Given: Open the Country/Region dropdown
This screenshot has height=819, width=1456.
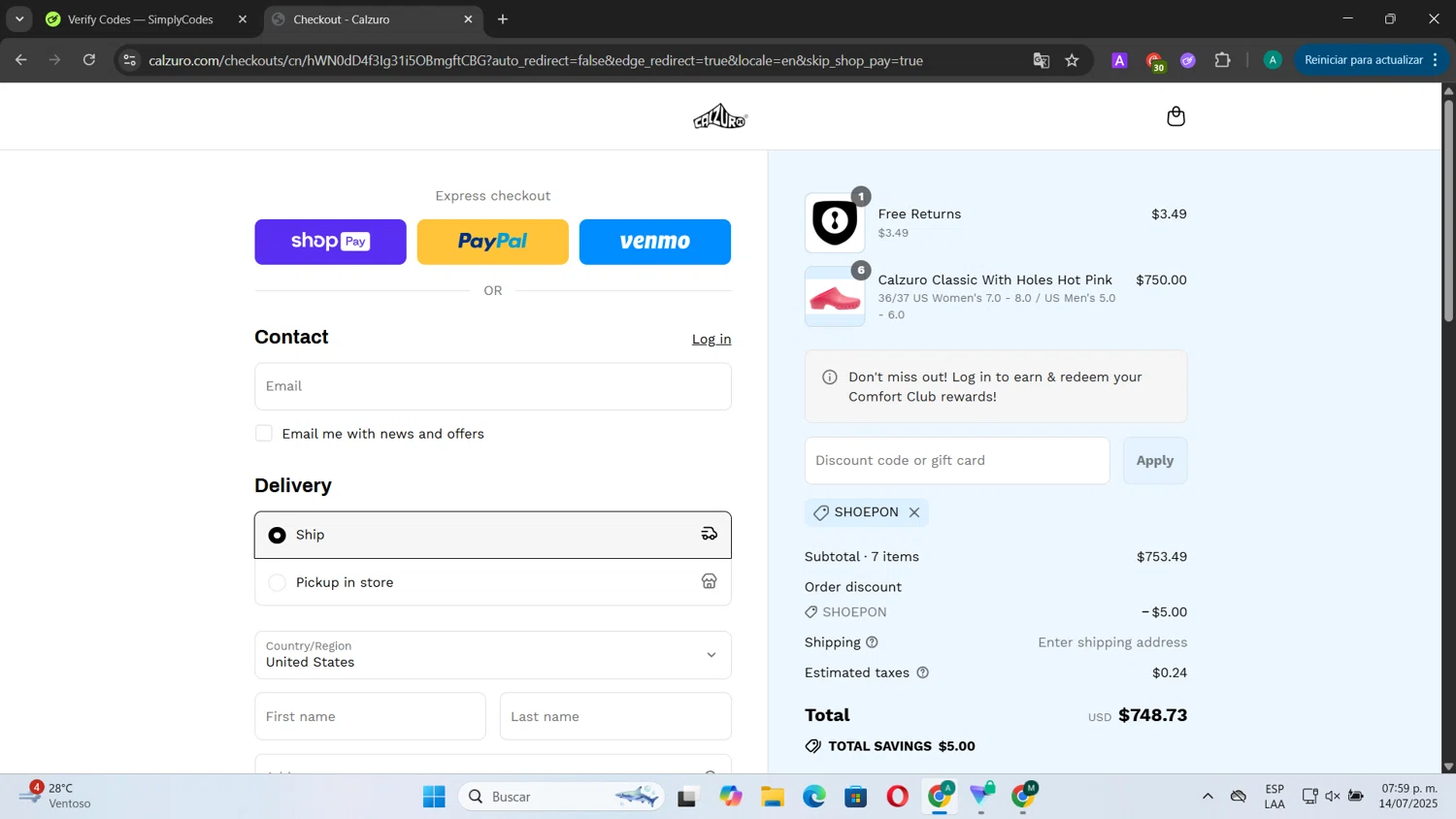Looking at the screenshot, I should pyautogui.click(x=493, y=655).
